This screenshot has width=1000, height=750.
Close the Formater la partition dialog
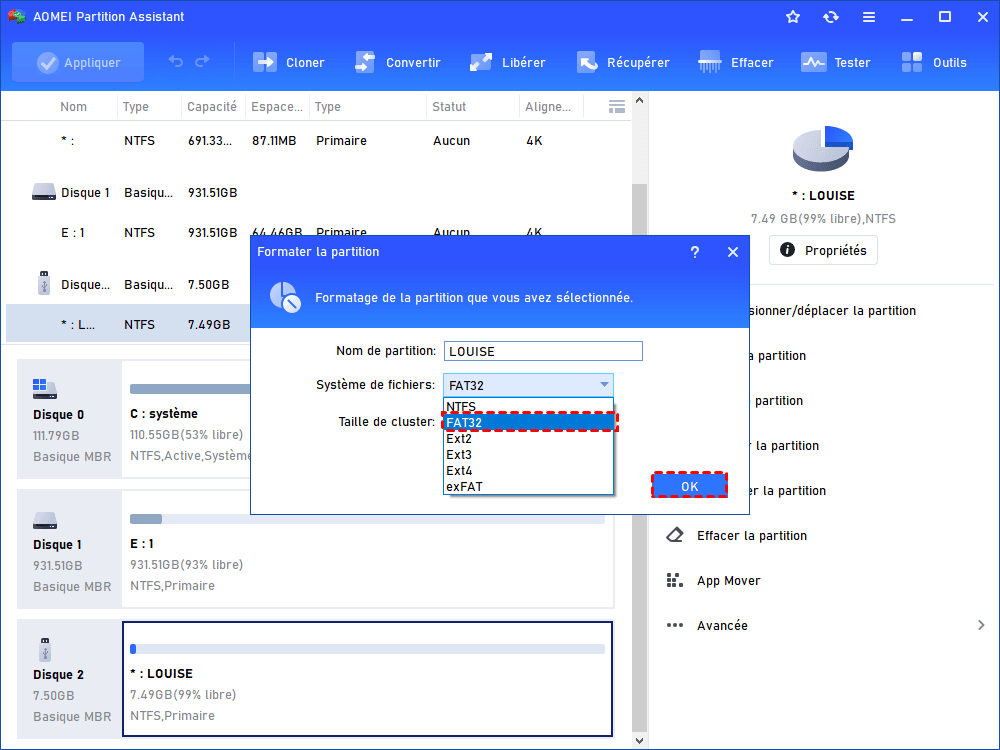coord(733,253)
